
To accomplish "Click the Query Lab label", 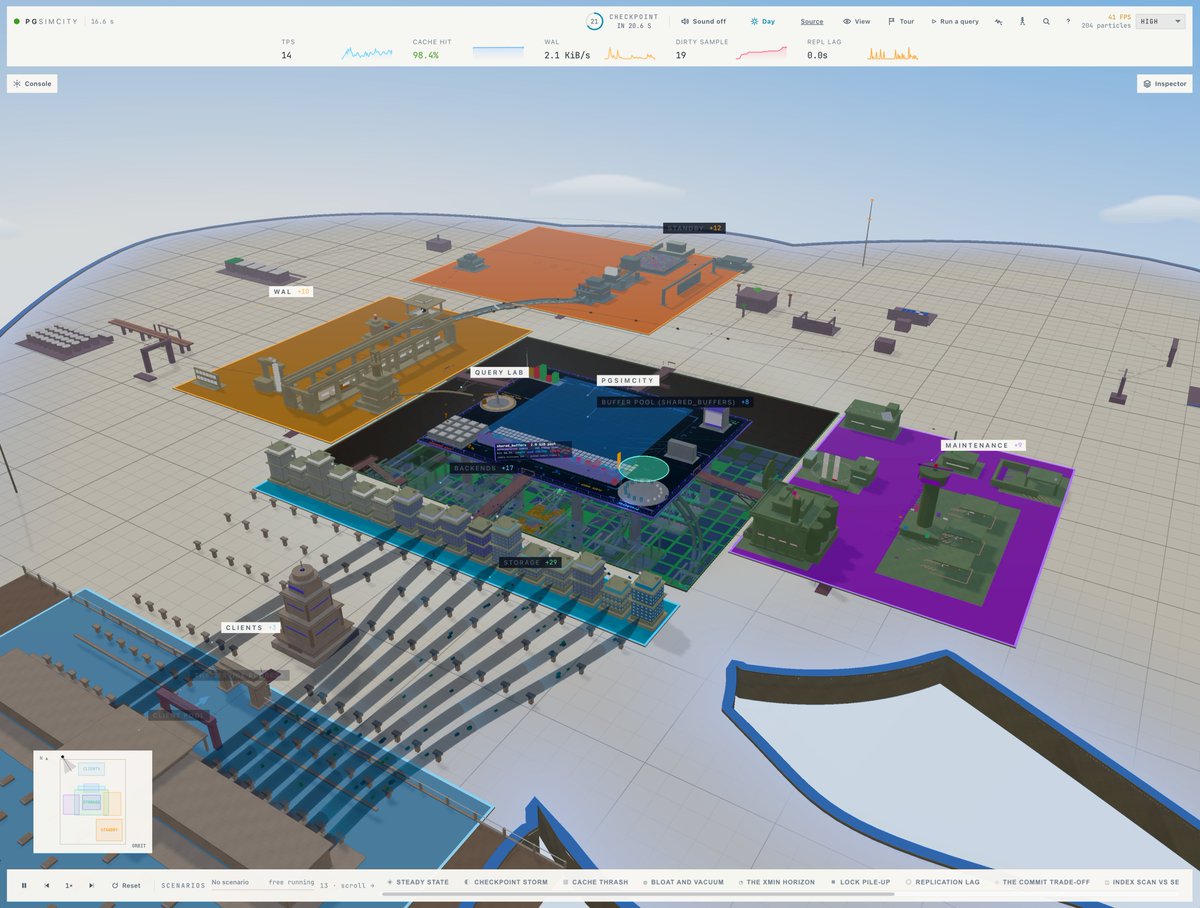I will tap(499, 372).
